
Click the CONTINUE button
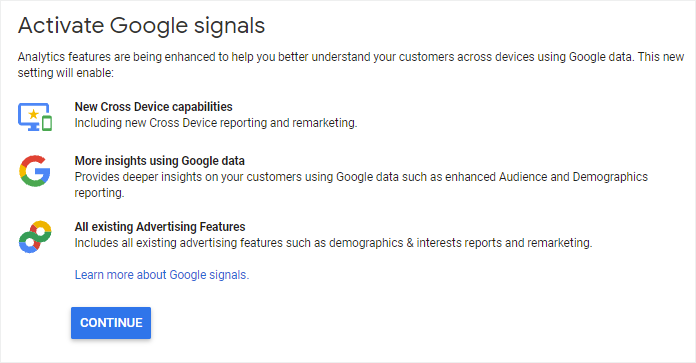click(111, 323)
